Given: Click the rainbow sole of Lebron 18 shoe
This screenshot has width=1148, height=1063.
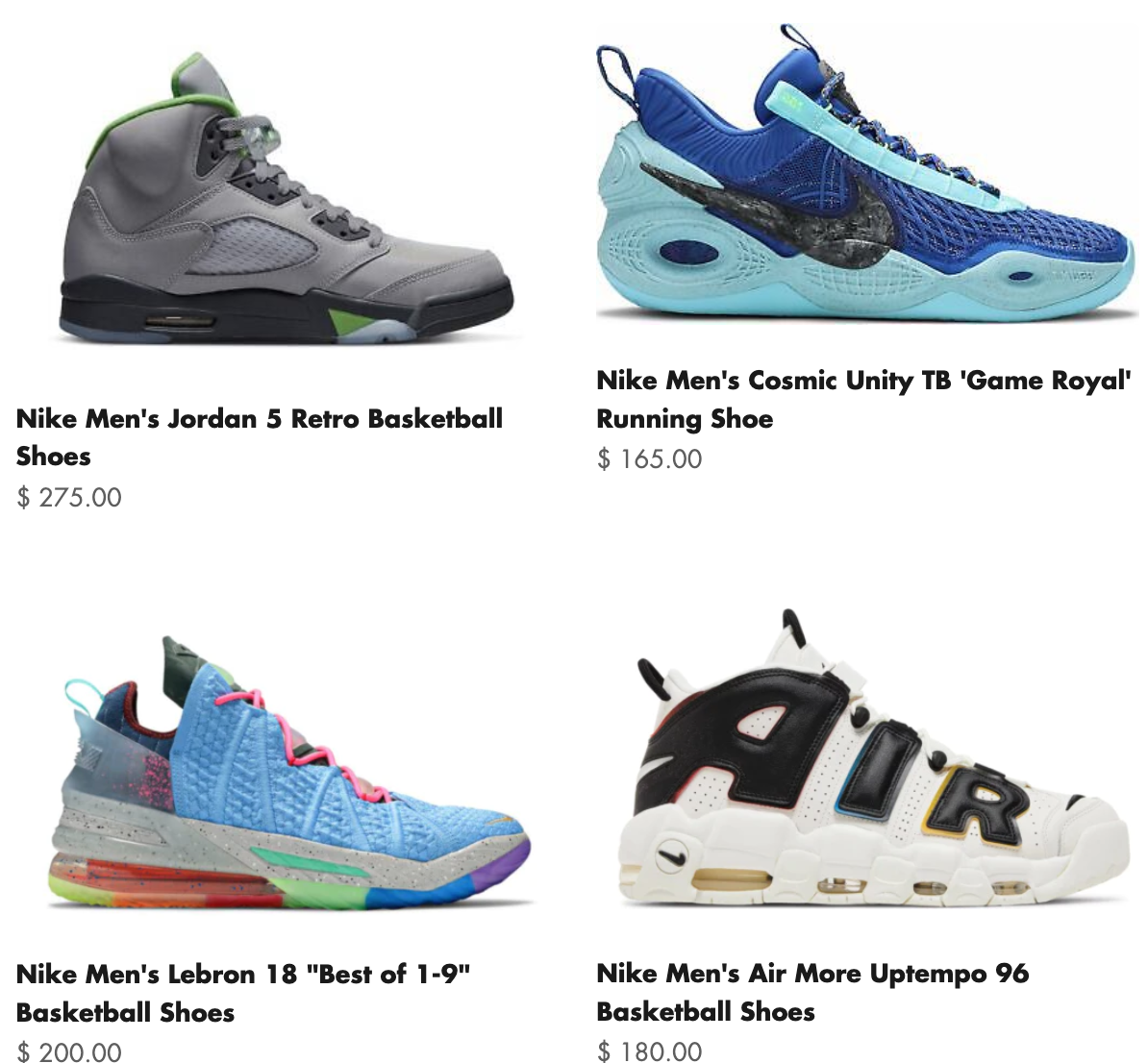Looking at the screenshot, I should [289, 878].
